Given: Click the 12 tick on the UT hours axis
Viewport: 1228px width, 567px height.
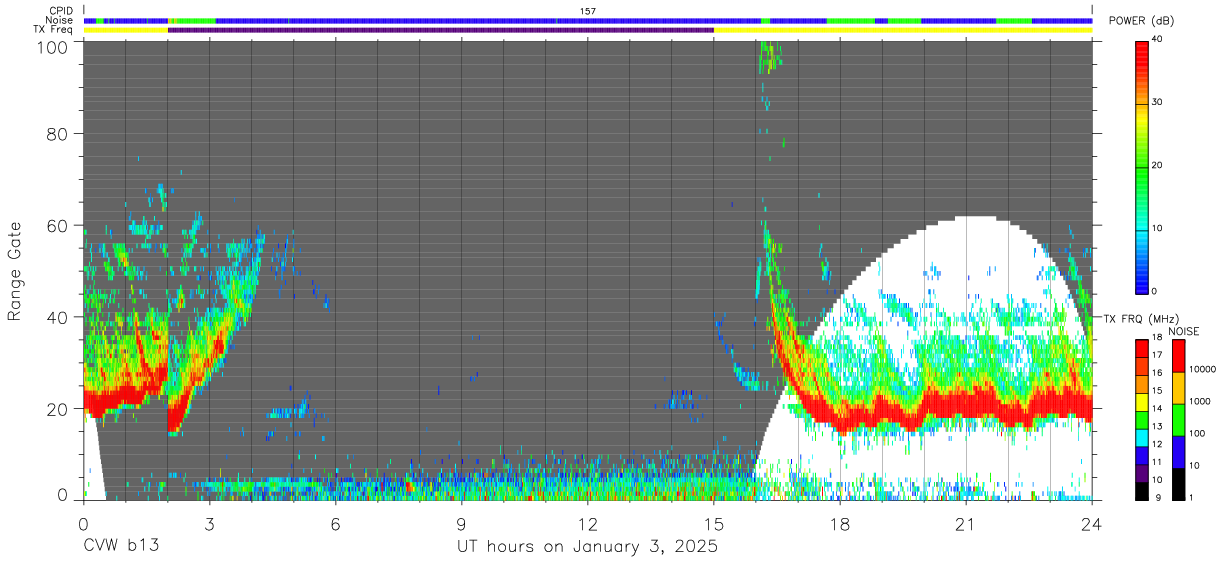Looking at the screenshot, I should click(x=587, y=523).
